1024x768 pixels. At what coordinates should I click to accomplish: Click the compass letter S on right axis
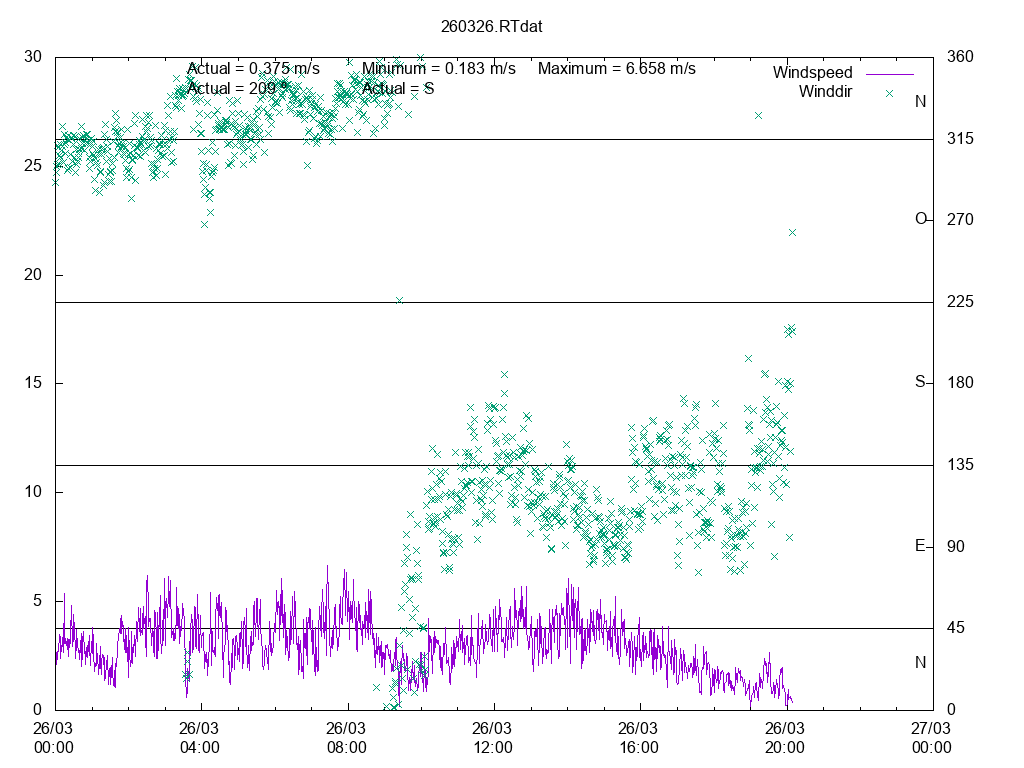[920, 382]
